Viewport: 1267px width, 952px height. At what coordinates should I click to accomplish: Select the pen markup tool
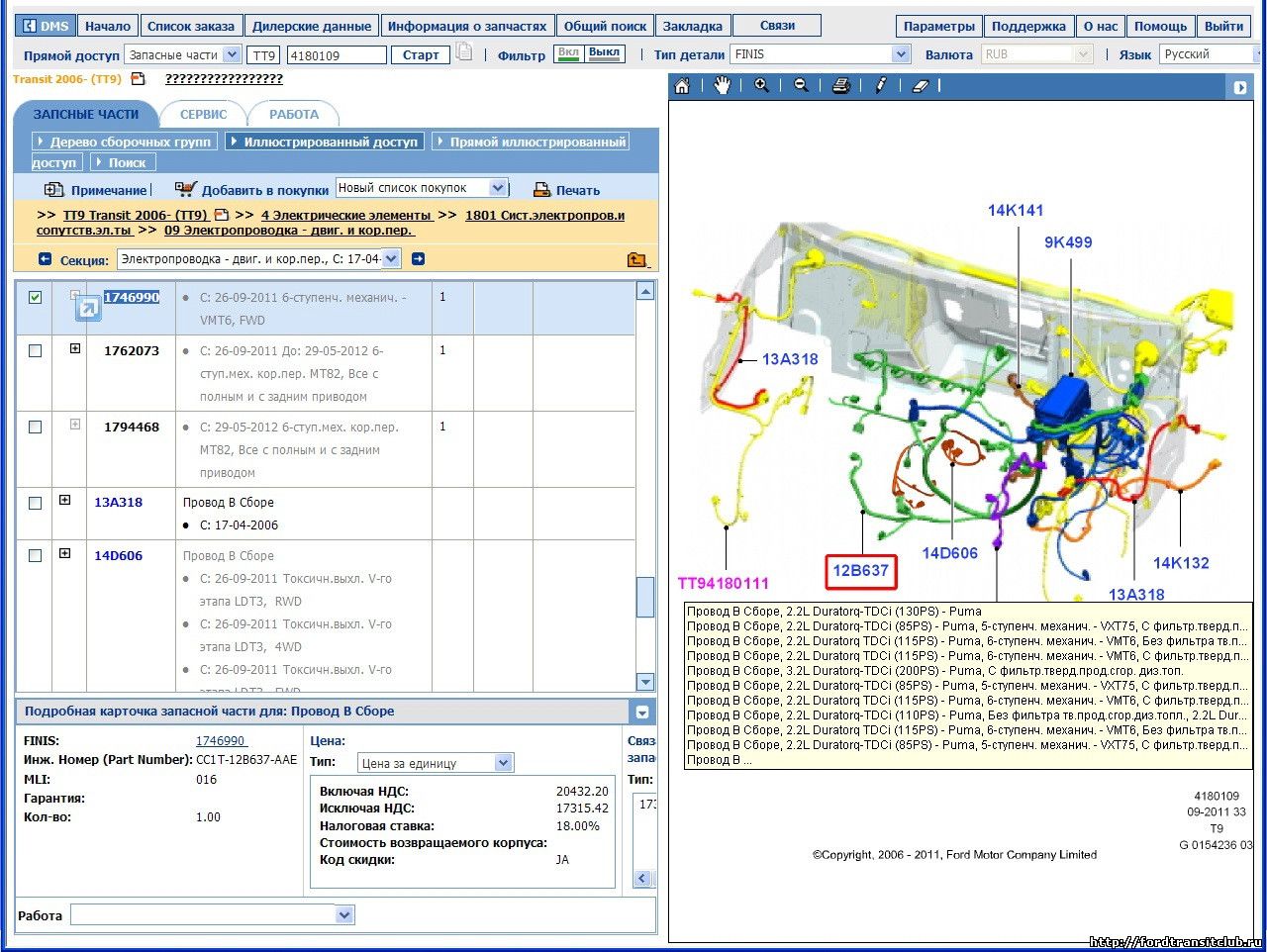pyautogui.click(x=880, y=86)
